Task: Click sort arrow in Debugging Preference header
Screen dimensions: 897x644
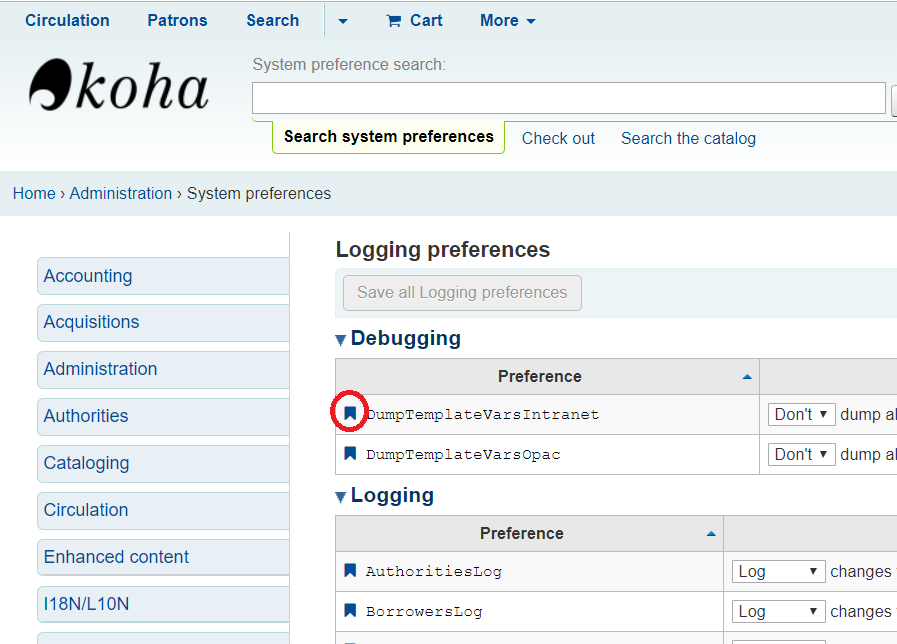Action: coord(747,377)
